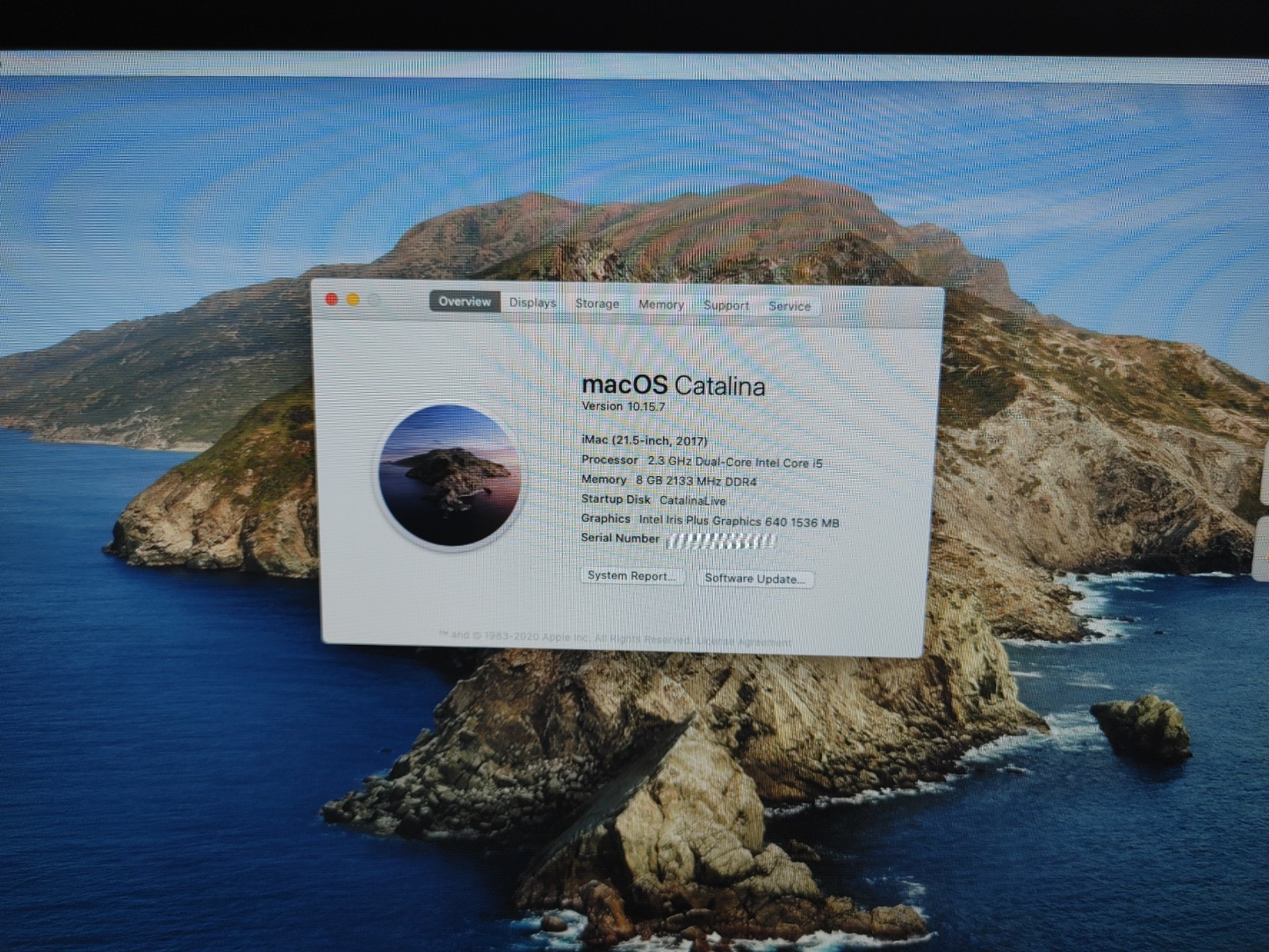Viewport: 1269px width, 952px height.
Task: Select the Service tab
Action: (790, 306)
